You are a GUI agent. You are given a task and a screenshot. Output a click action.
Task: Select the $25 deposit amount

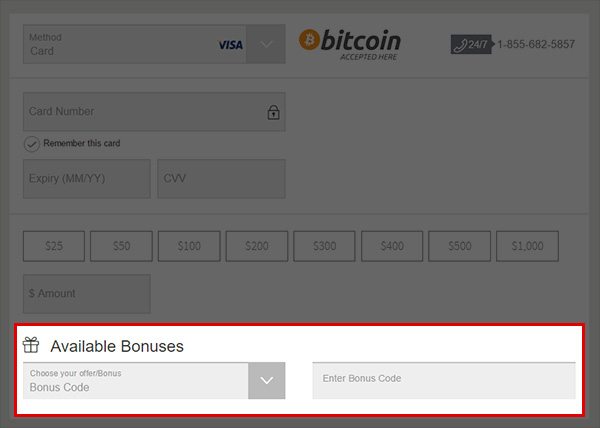pyautogui.click(x=54, y=246)
